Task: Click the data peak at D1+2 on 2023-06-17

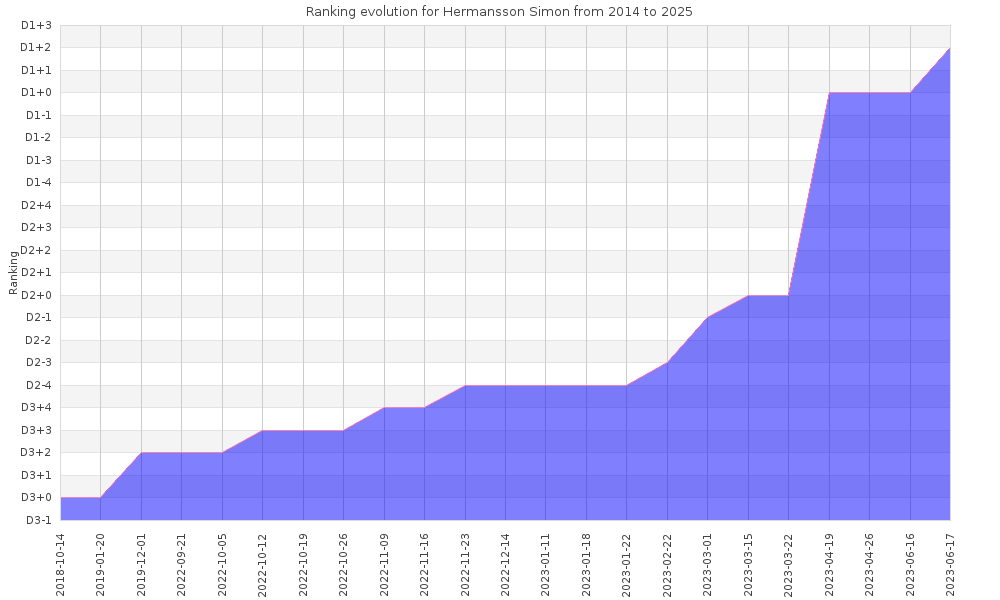Action: tap(949, 48)
